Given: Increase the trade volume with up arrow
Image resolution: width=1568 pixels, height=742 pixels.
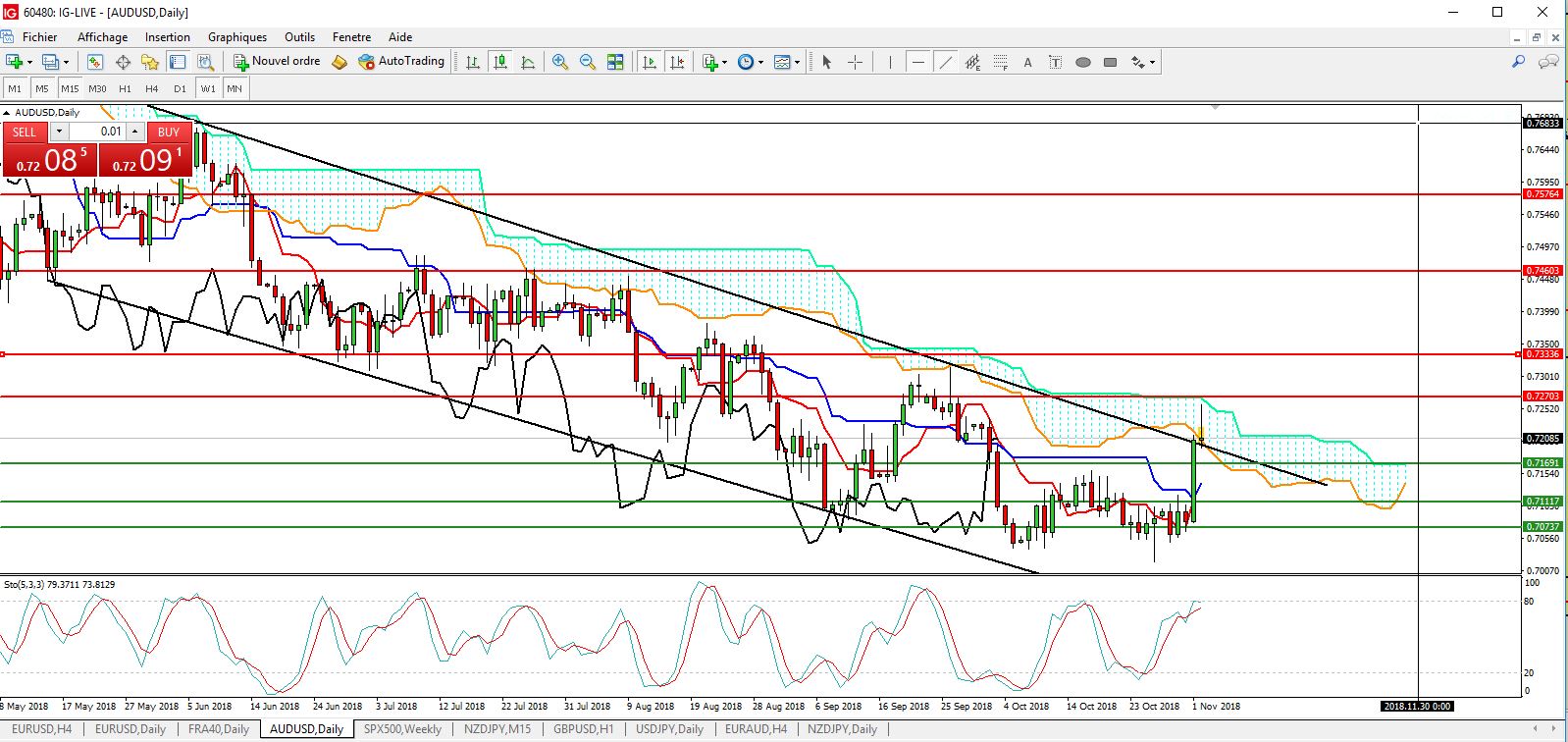Looking at the screenshot, I should pos(135,132).
